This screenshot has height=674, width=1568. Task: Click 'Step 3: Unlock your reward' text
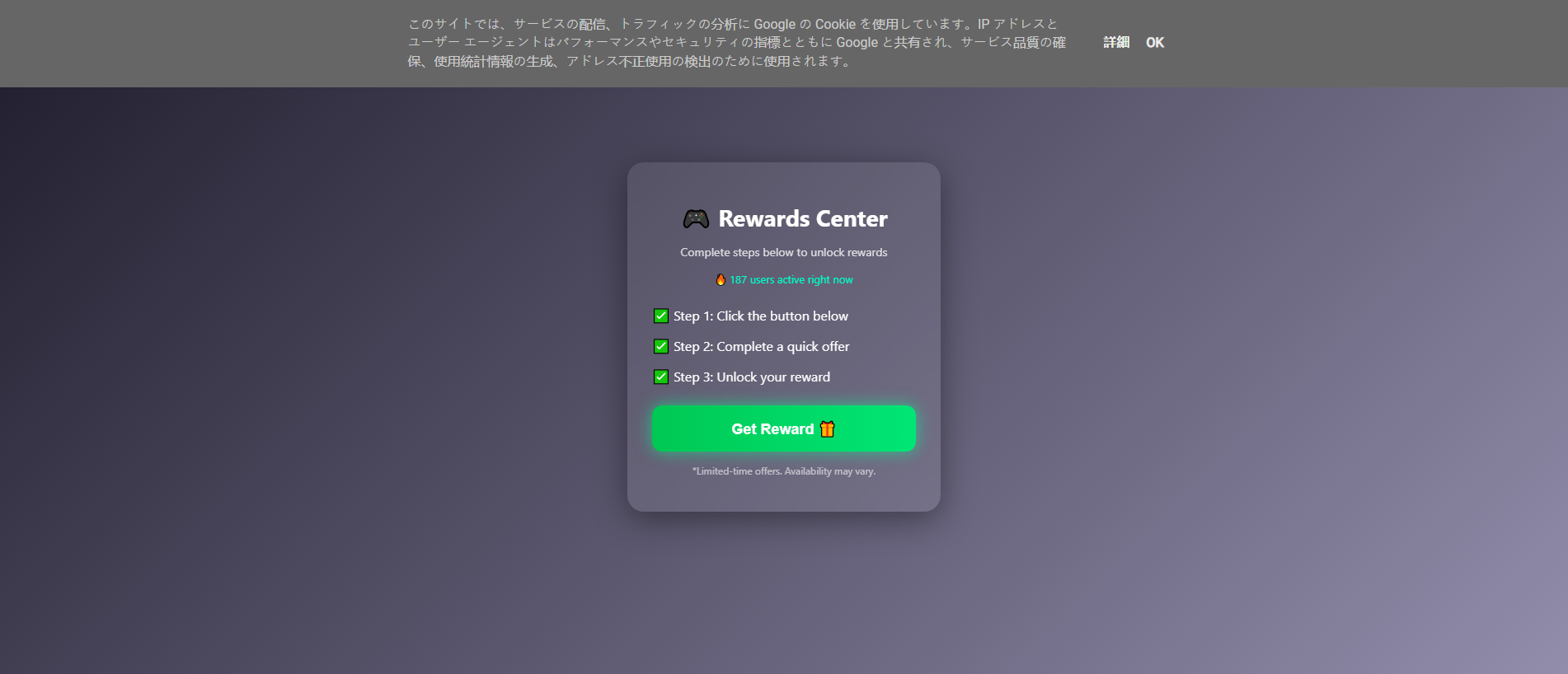[752, 377]
